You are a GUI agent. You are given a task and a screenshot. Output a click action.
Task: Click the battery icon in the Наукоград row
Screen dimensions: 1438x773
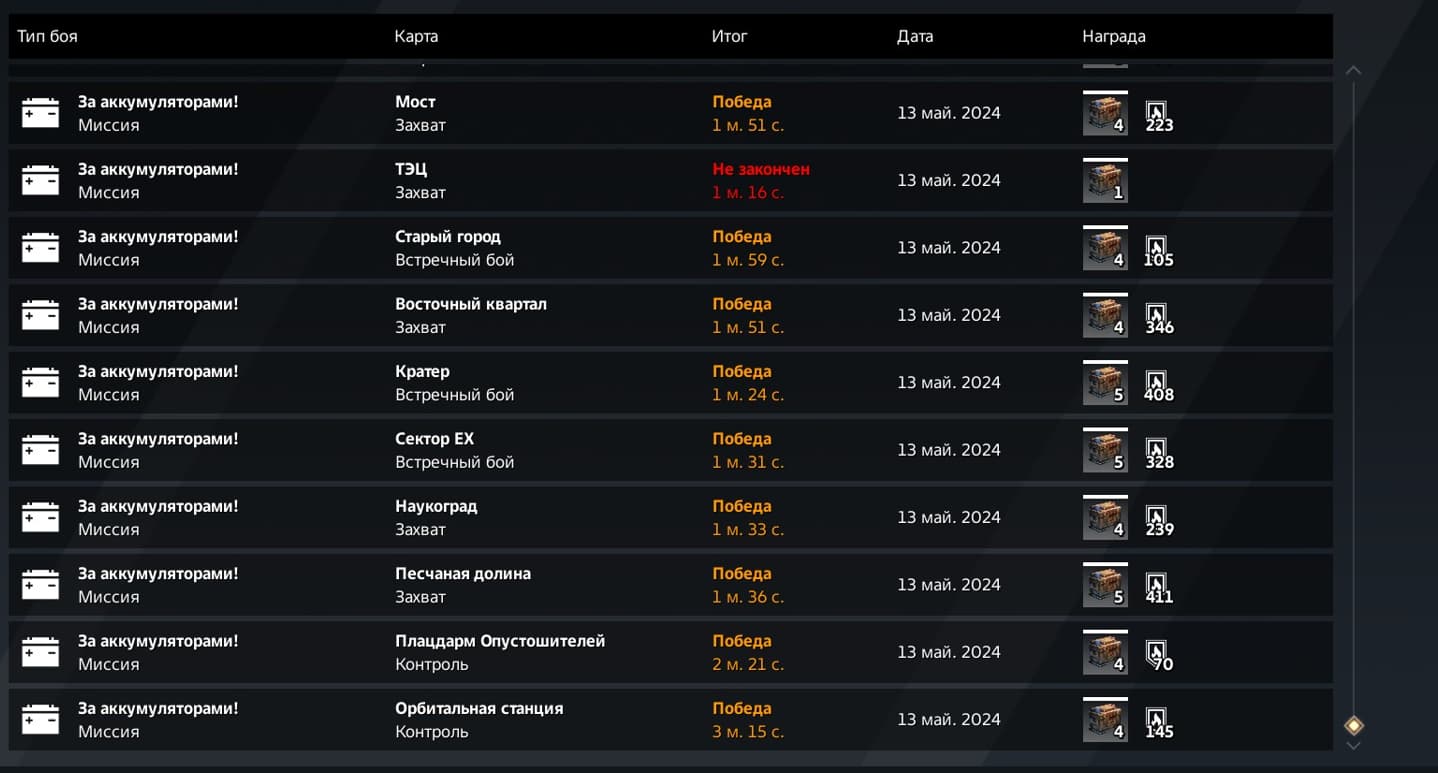[40, 517]
